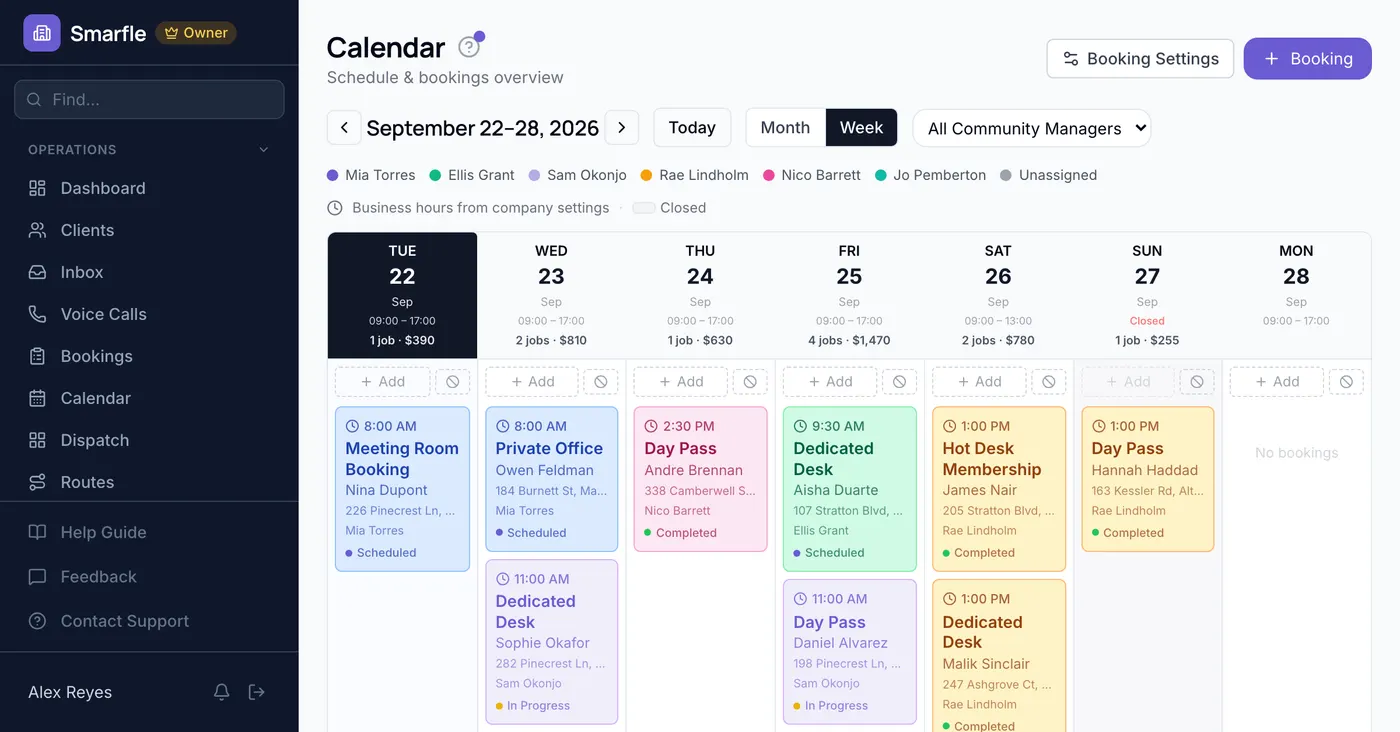This screenshot has width=1400, height=732.
Task: Click the Today button
Action: tap(692, 128)
